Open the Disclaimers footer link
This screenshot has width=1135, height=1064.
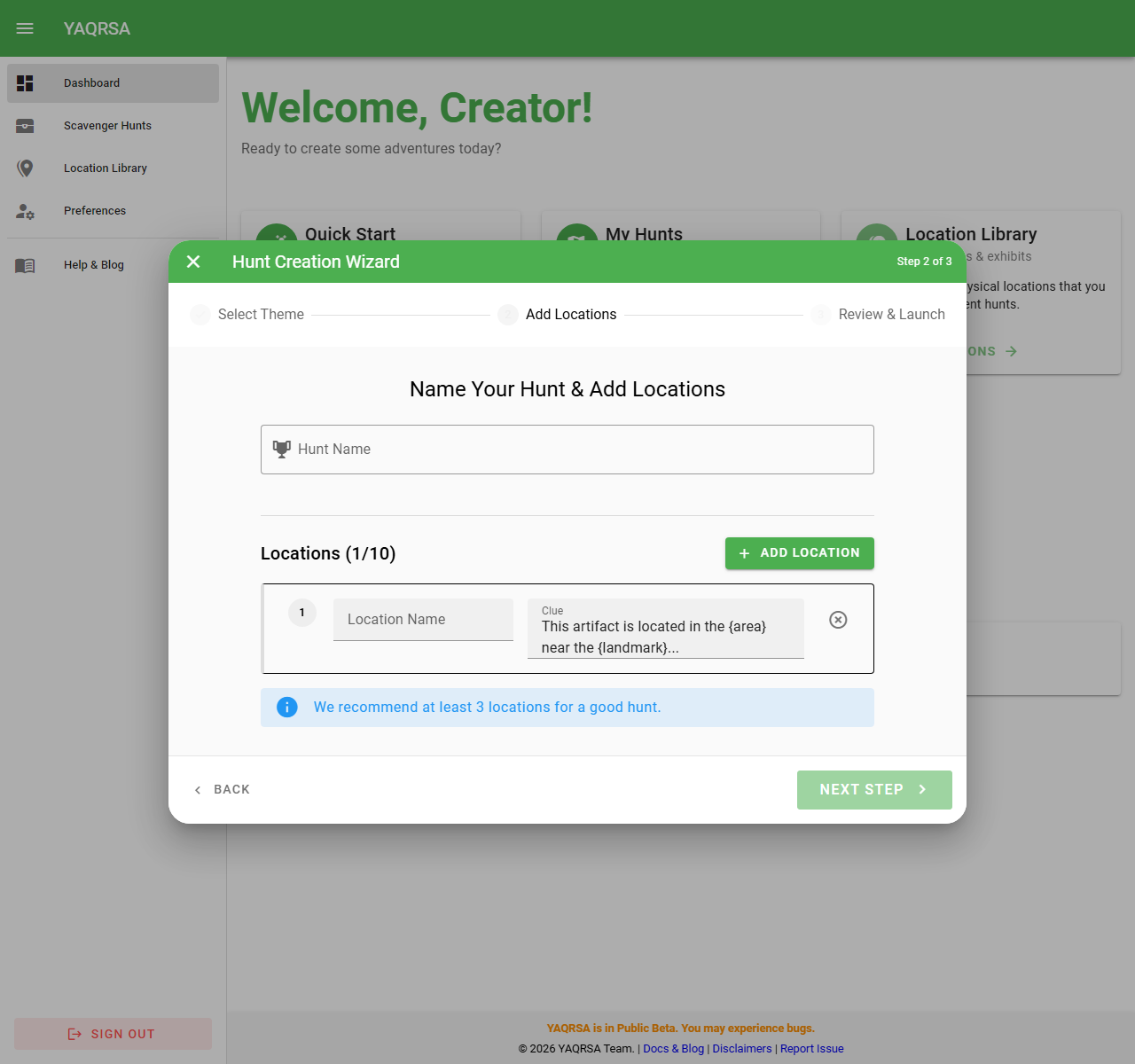tap(742, 1049)
